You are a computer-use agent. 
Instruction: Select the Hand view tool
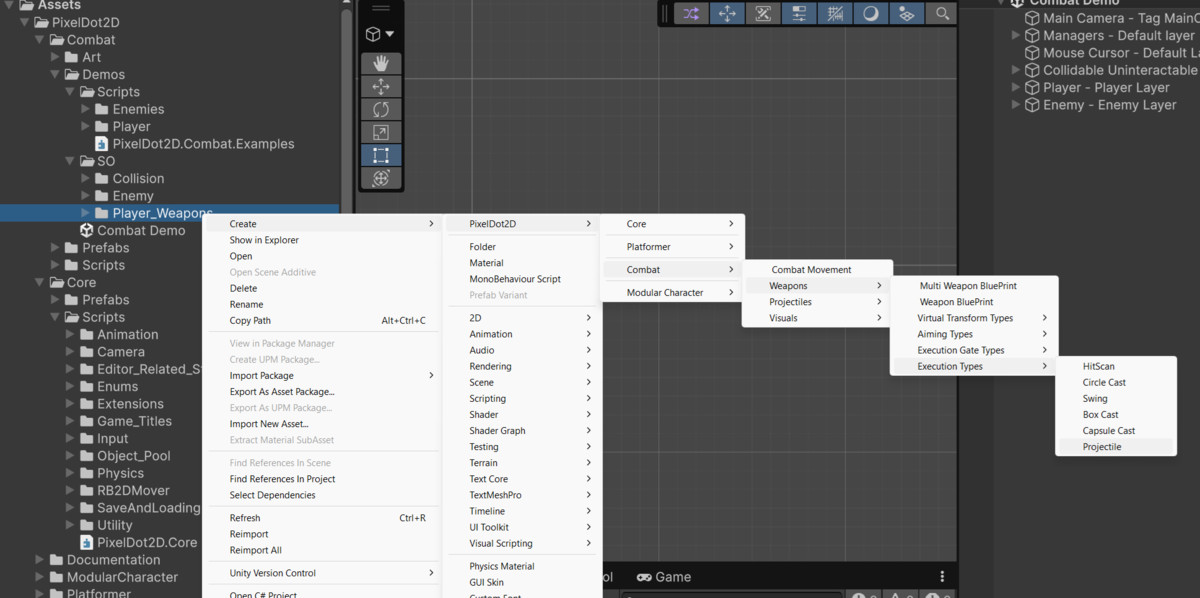(x=381, y=63)
